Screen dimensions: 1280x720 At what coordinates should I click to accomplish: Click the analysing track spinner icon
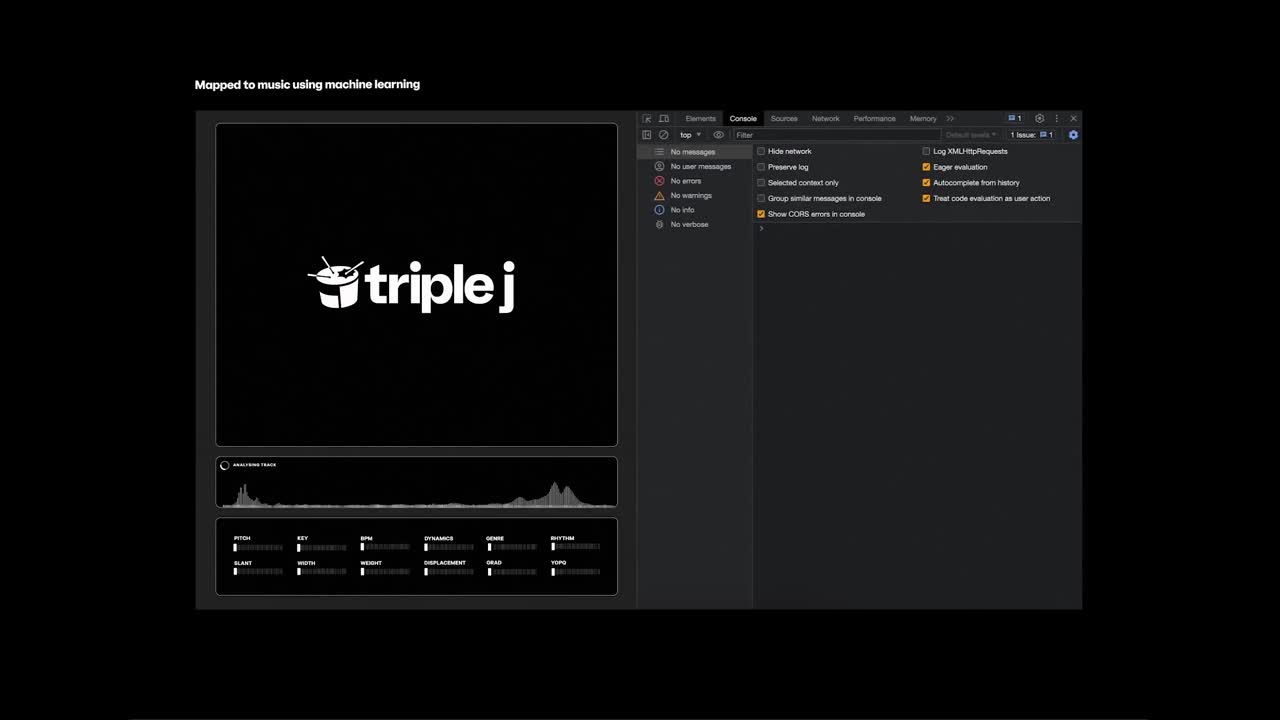[225, 465]
